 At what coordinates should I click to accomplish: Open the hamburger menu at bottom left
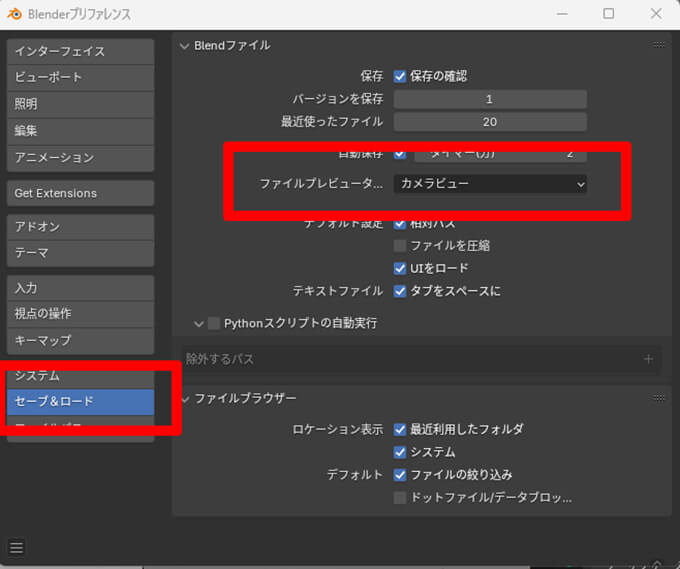tap(17, 547)
